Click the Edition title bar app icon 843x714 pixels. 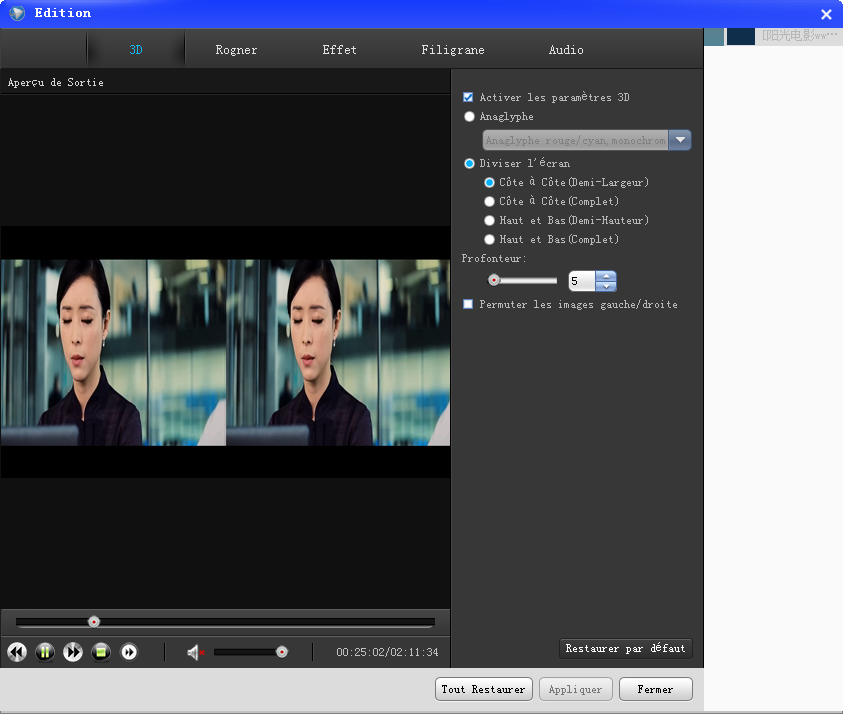pyautogui.click(x=17, y=13)
